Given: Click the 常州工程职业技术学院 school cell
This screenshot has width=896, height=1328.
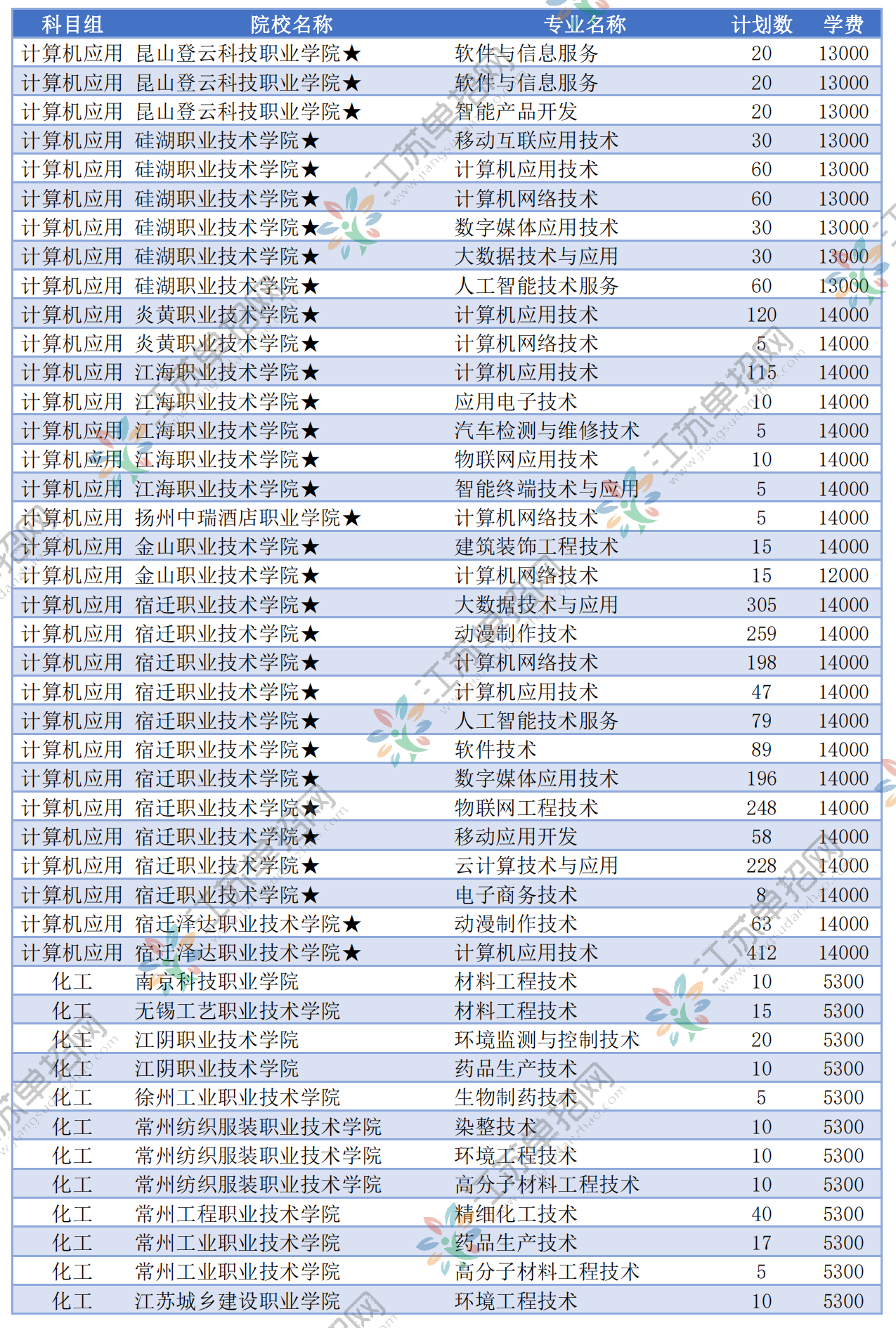Looking at the screenshot, I should [x=238, y=1214].
